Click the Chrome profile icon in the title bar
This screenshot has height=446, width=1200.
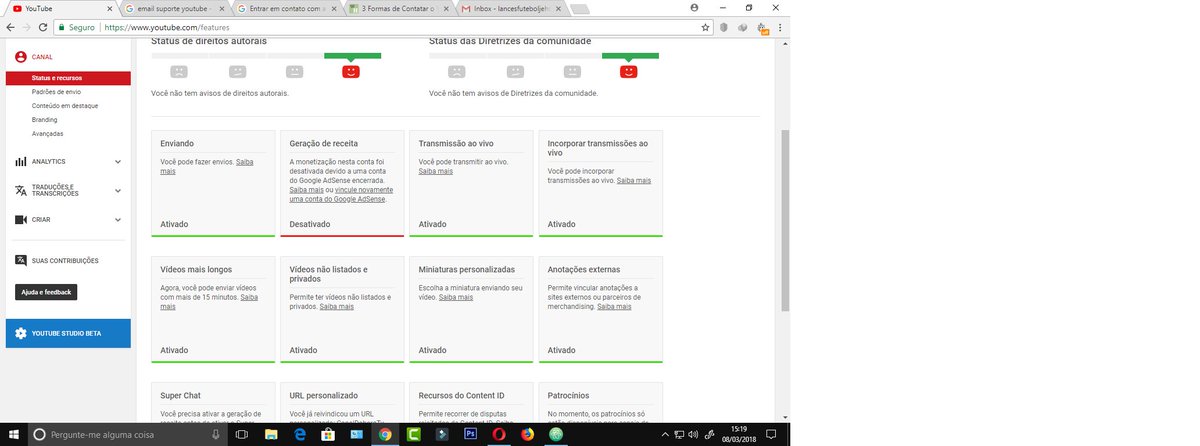[694, 7]
